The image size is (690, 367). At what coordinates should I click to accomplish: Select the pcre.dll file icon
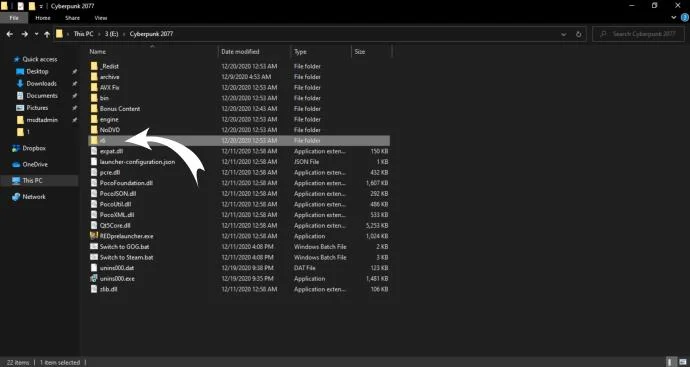point(94,172)
